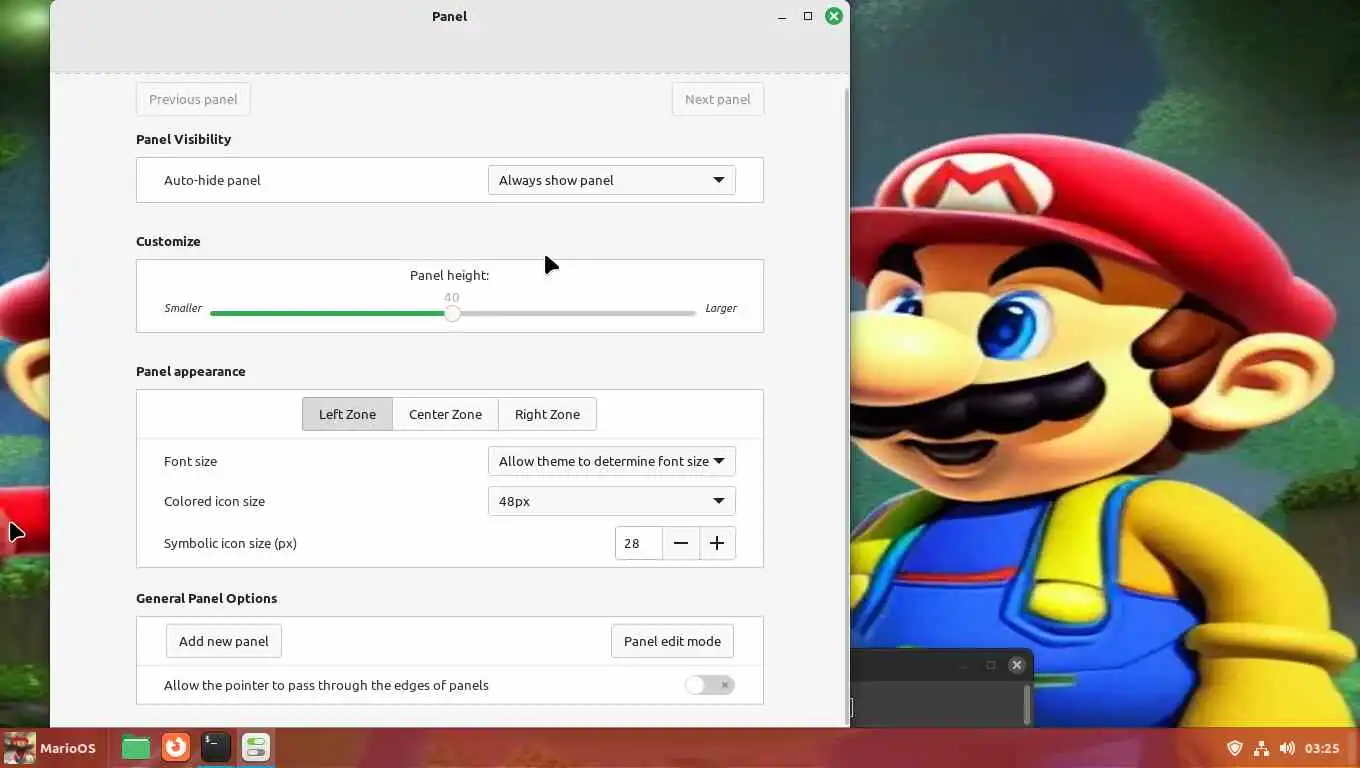Increase symbolic icon size with plus

point(717,543)
